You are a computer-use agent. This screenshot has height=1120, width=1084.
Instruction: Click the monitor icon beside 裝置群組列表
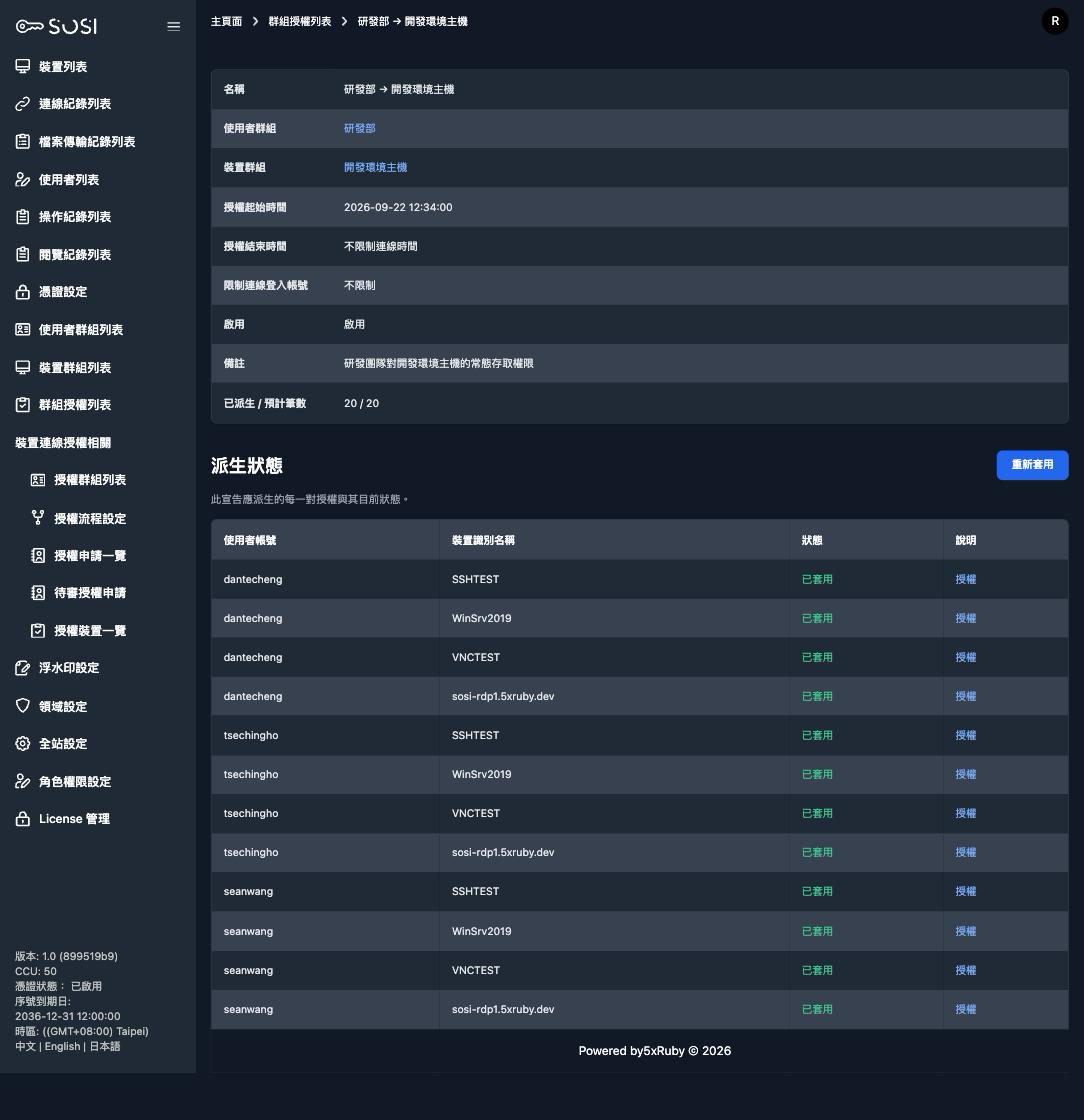click(x=23, y=367)
